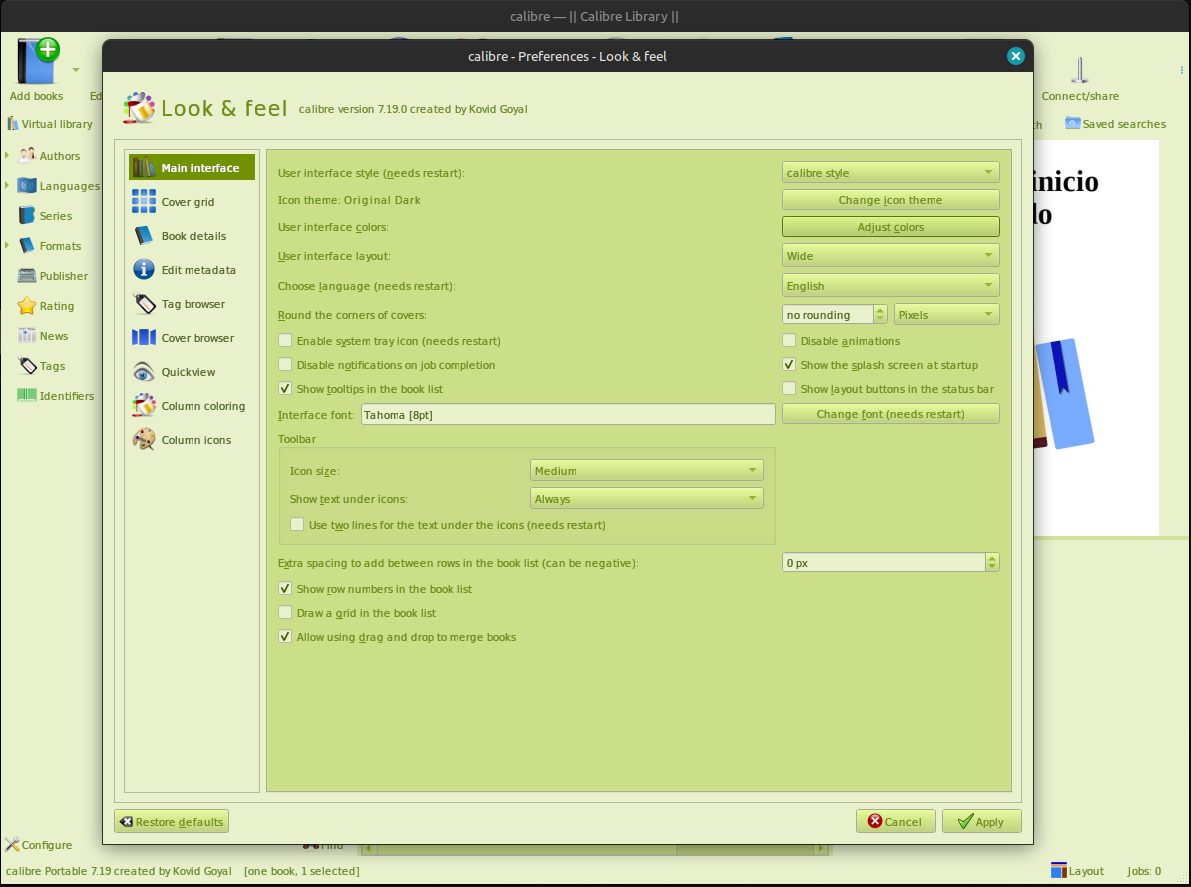
Task: Open Show text under icons Always dropdown
Action: [x=646, y=498]
